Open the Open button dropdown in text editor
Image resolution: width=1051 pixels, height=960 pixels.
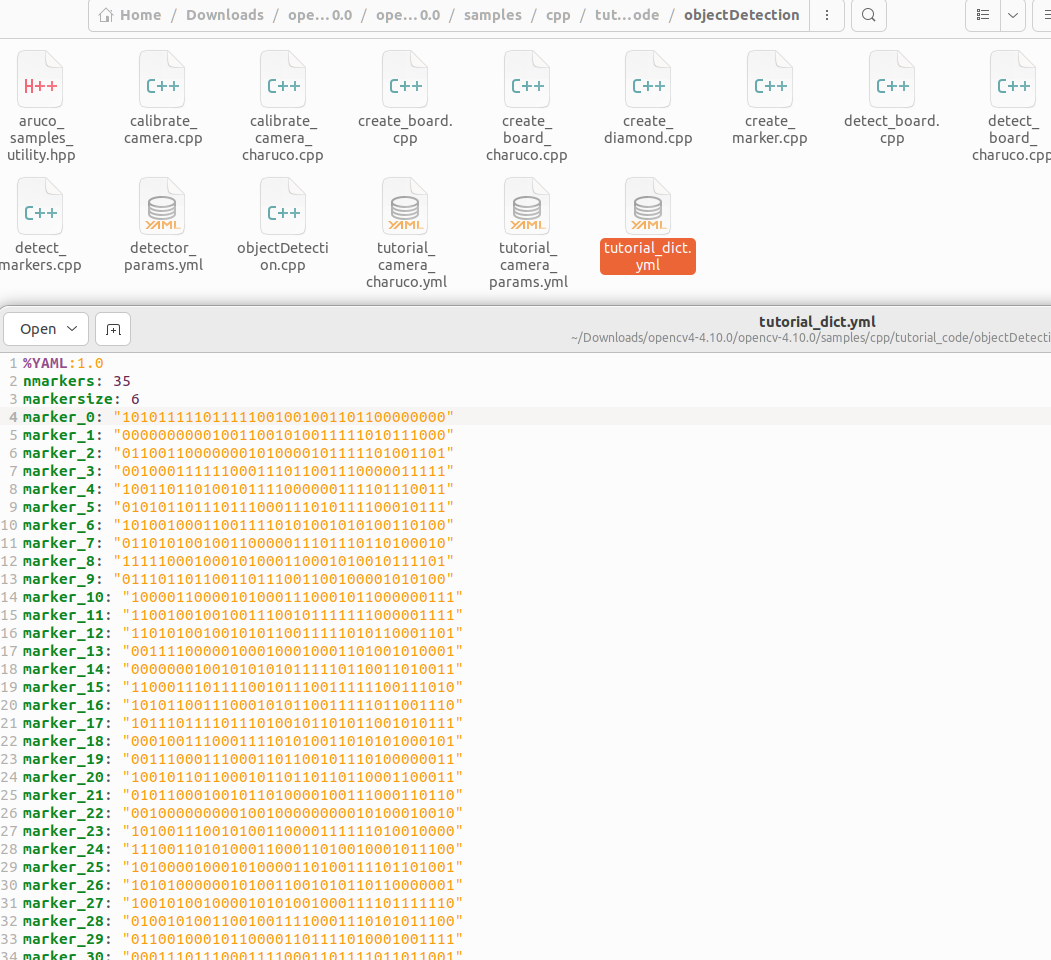(x=46, y=329)
